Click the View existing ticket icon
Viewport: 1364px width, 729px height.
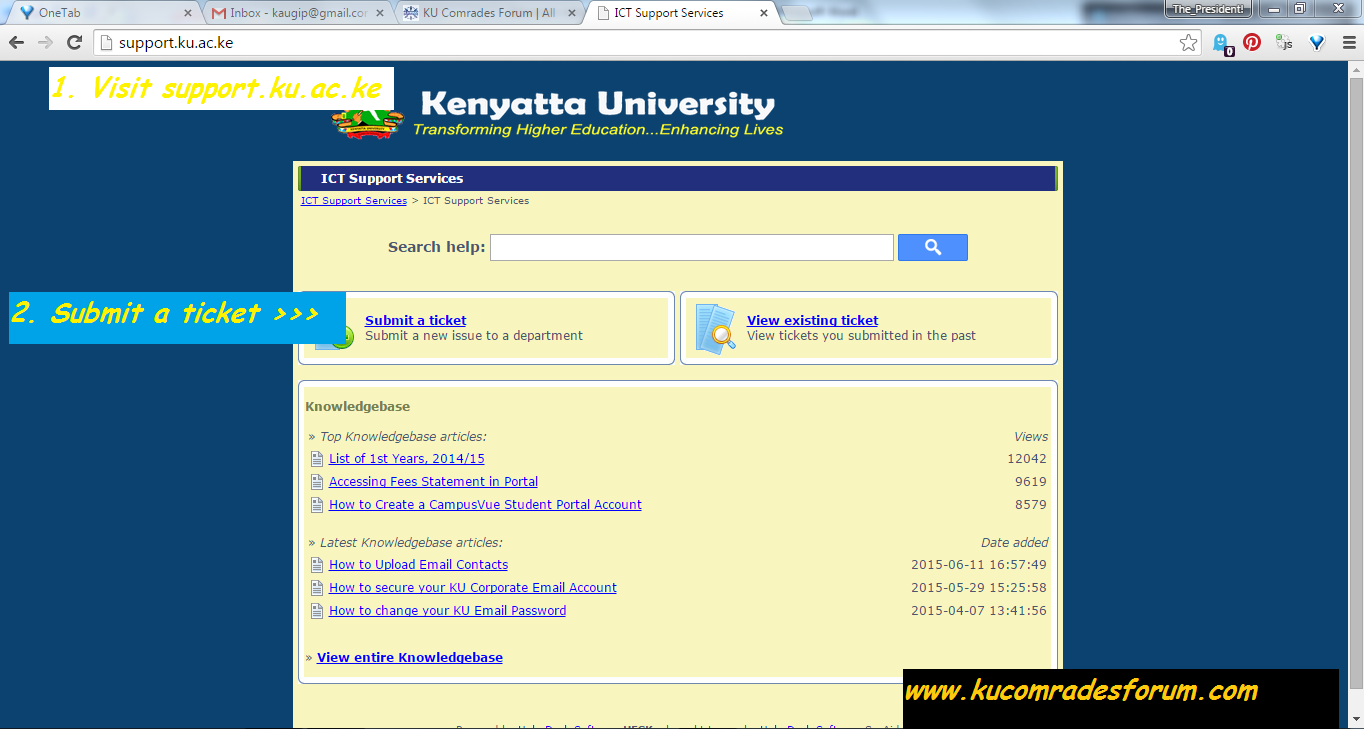[x=715, y=328]
